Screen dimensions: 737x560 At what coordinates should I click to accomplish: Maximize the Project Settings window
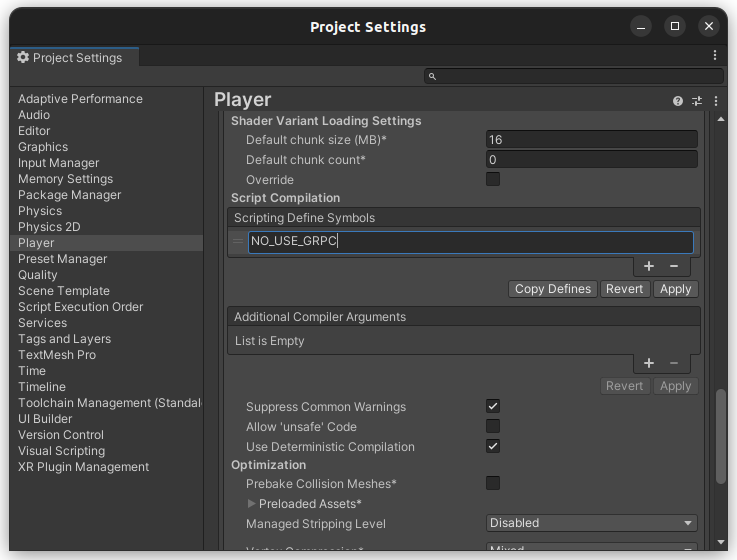pos(674,26)
